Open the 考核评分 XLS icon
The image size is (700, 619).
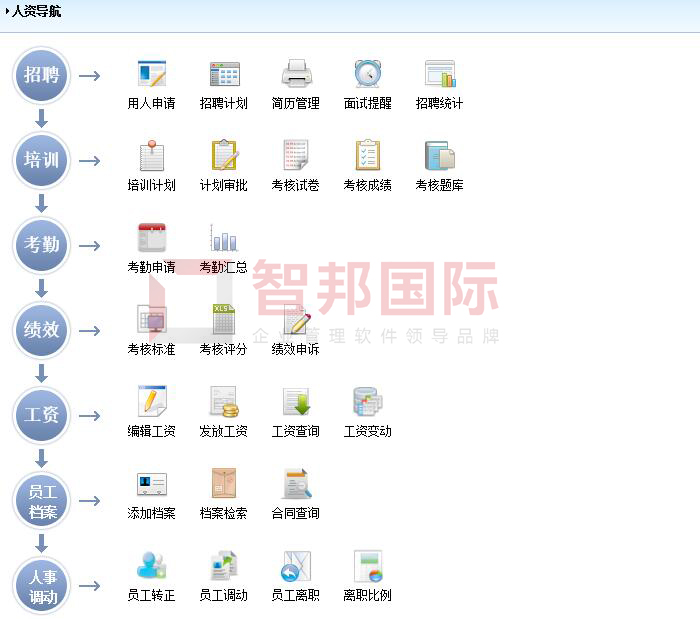[224, 321]
